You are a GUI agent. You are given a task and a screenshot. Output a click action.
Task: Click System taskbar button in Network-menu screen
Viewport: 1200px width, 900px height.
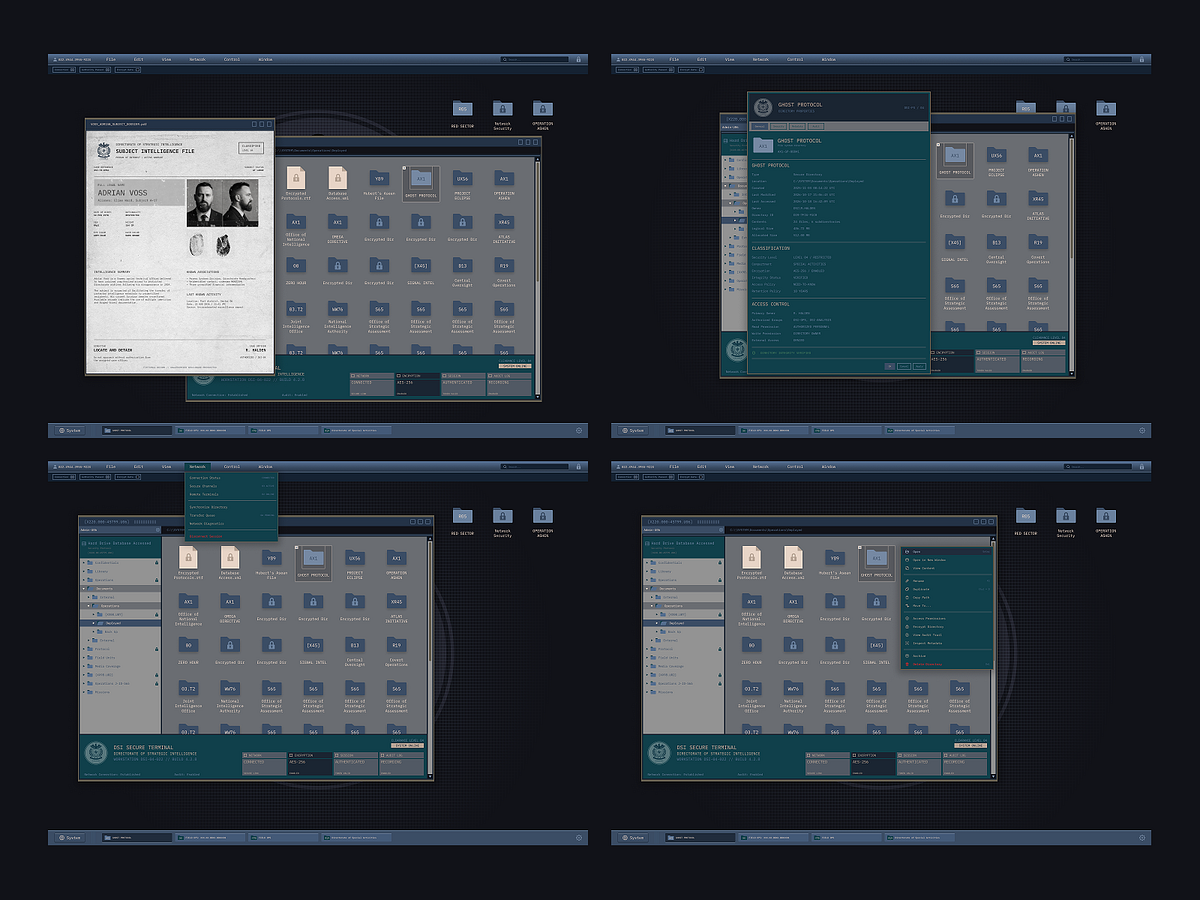pos(70,837)
